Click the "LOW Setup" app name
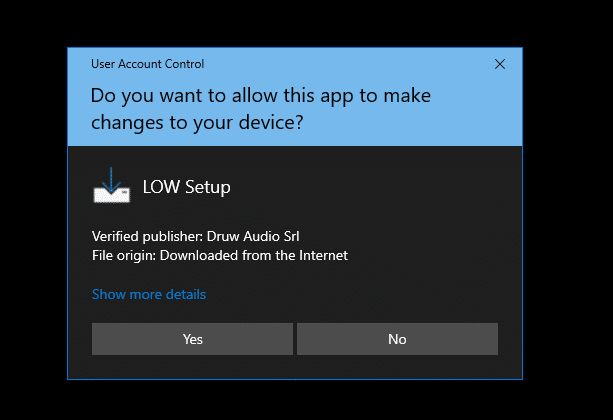This screenshot has height=420, width=613. 187,186
